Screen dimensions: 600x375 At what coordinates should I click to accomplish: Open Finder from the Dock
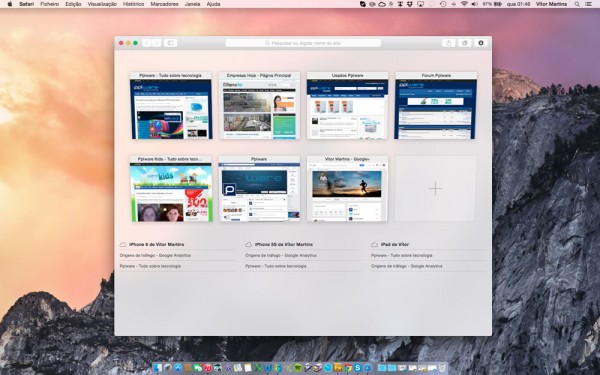click(158, 368)
